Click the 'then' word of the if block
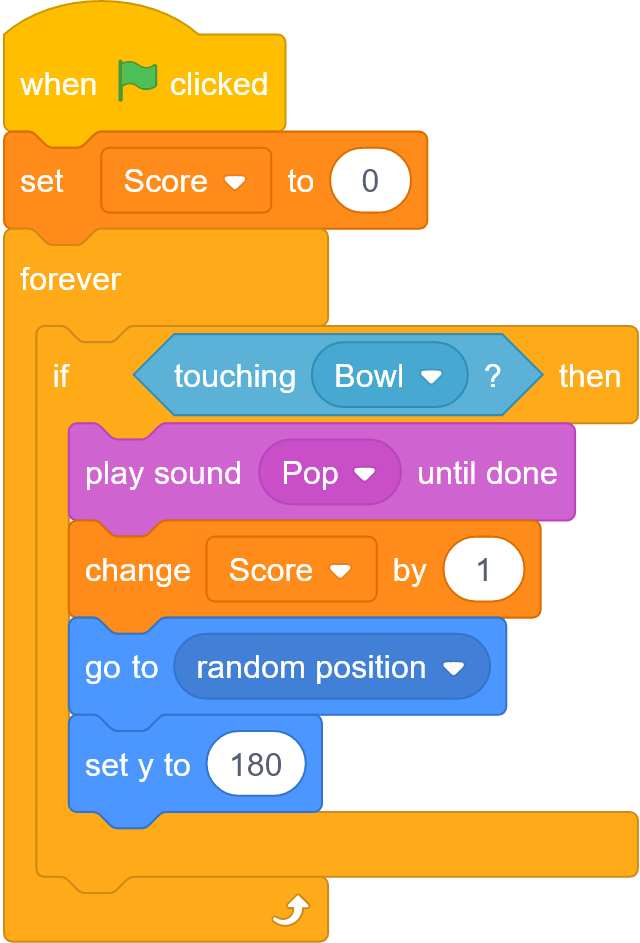The height and width of the screenshot is (943, 640). point(589,376)
